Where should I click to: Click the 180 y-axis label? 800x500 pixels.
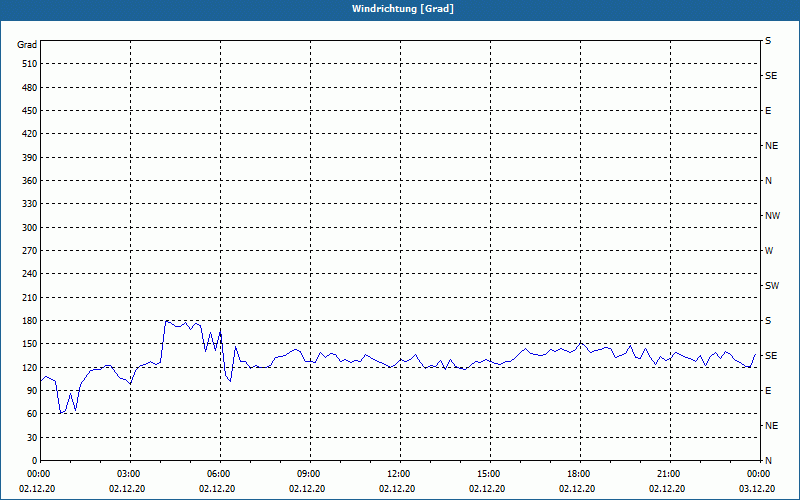point(30,321)
